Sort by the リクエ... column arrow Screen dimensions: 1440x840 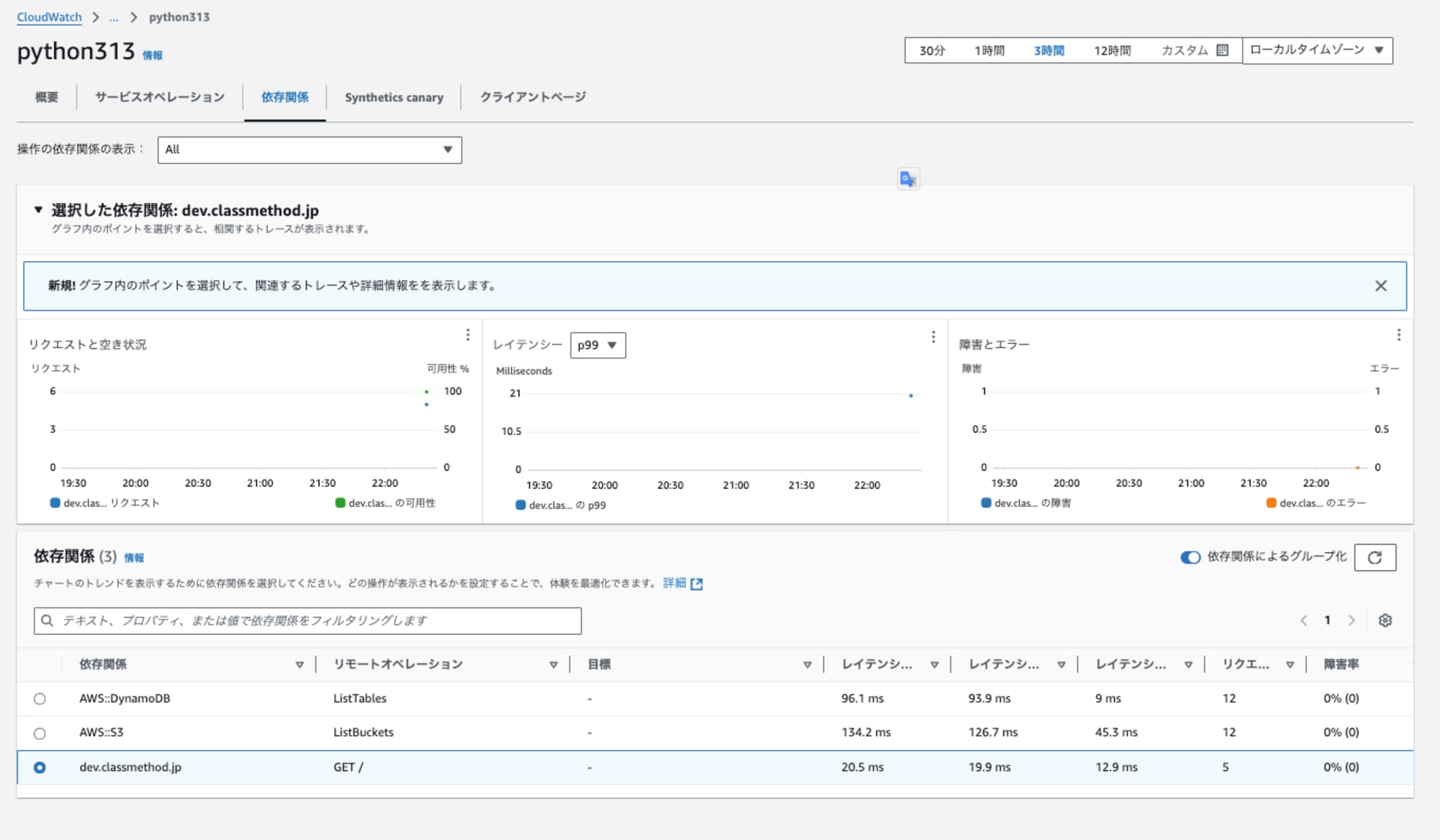[1290, 665]
